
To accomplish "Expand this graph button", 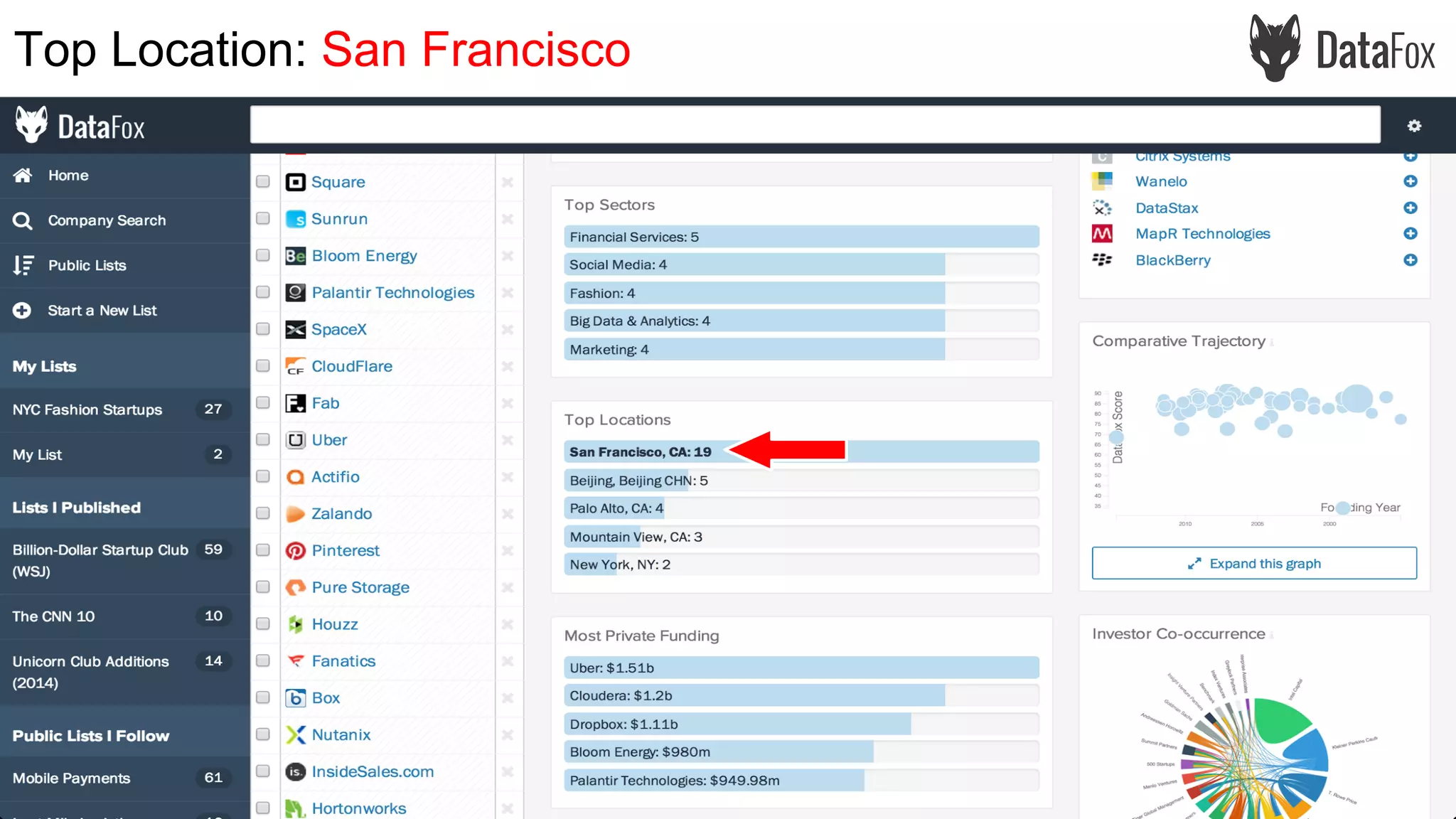I will pos(1254,563).
